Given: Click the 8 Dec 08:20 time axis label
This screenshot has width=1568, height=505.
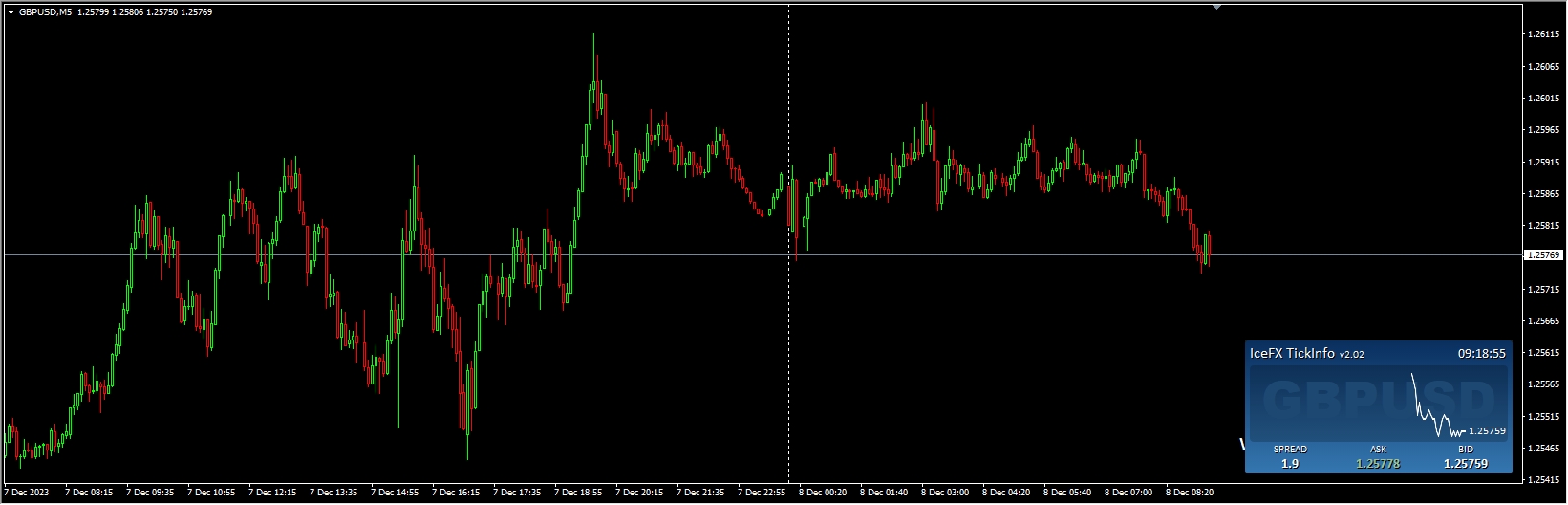Looking at the screenshot, I should 1190,494.
